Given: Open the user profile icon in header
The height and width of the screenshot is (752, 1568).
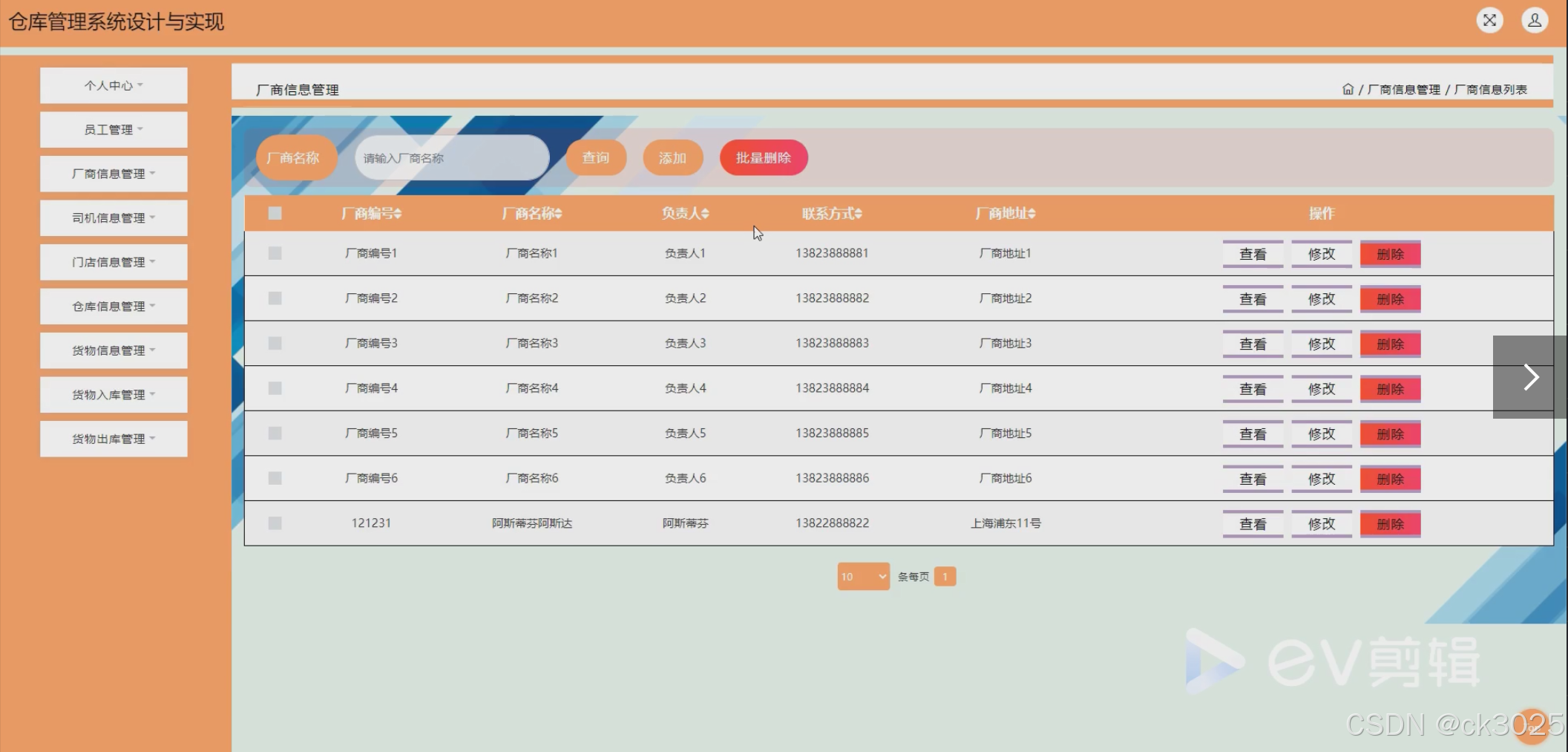Looking at the screenshot, I should coord(1535,20).
